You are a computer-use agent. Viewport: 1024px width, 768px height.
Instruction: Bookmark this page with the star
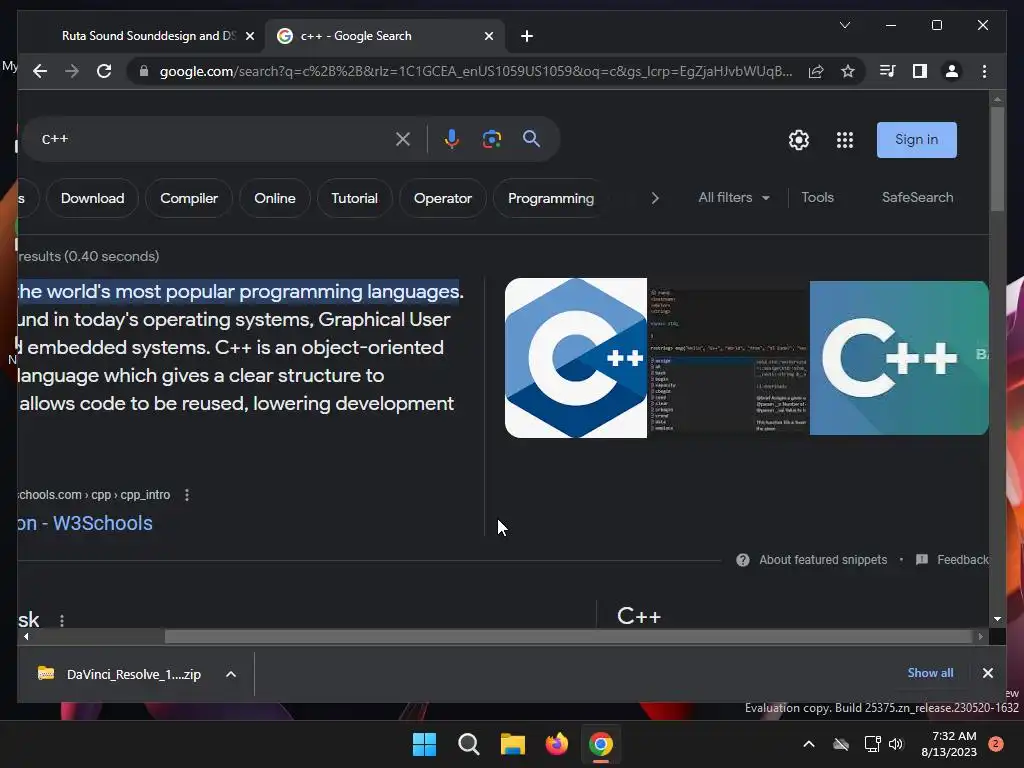(x=848, y=71)
